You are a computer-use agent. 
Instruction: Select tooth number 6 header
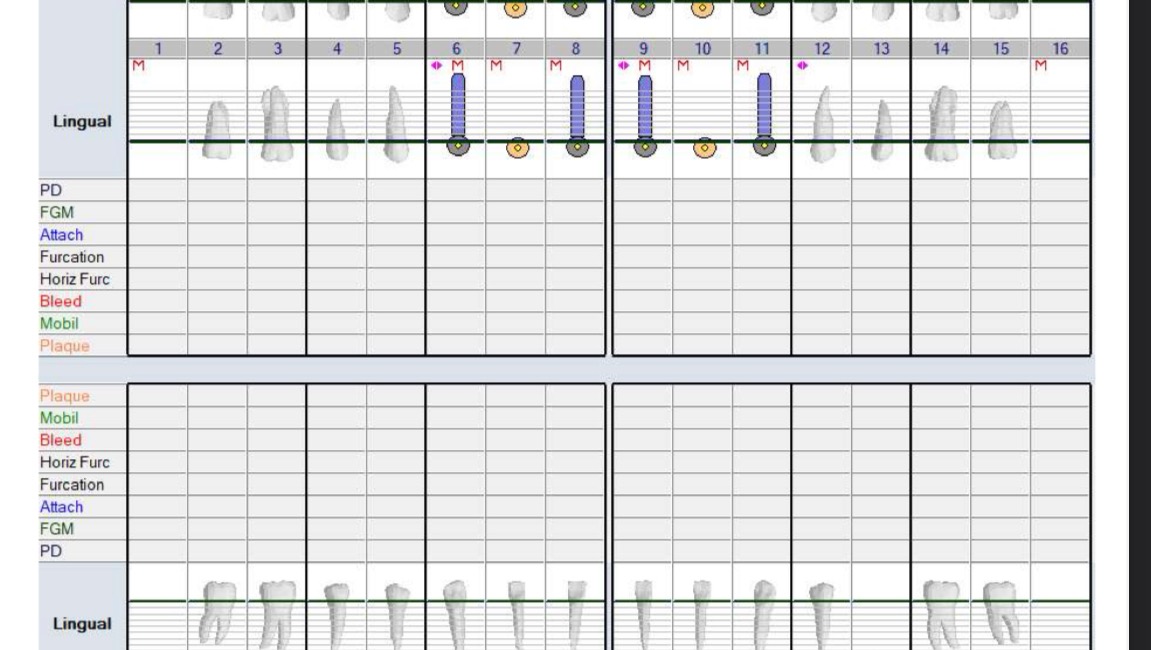[x=456, y=48]
